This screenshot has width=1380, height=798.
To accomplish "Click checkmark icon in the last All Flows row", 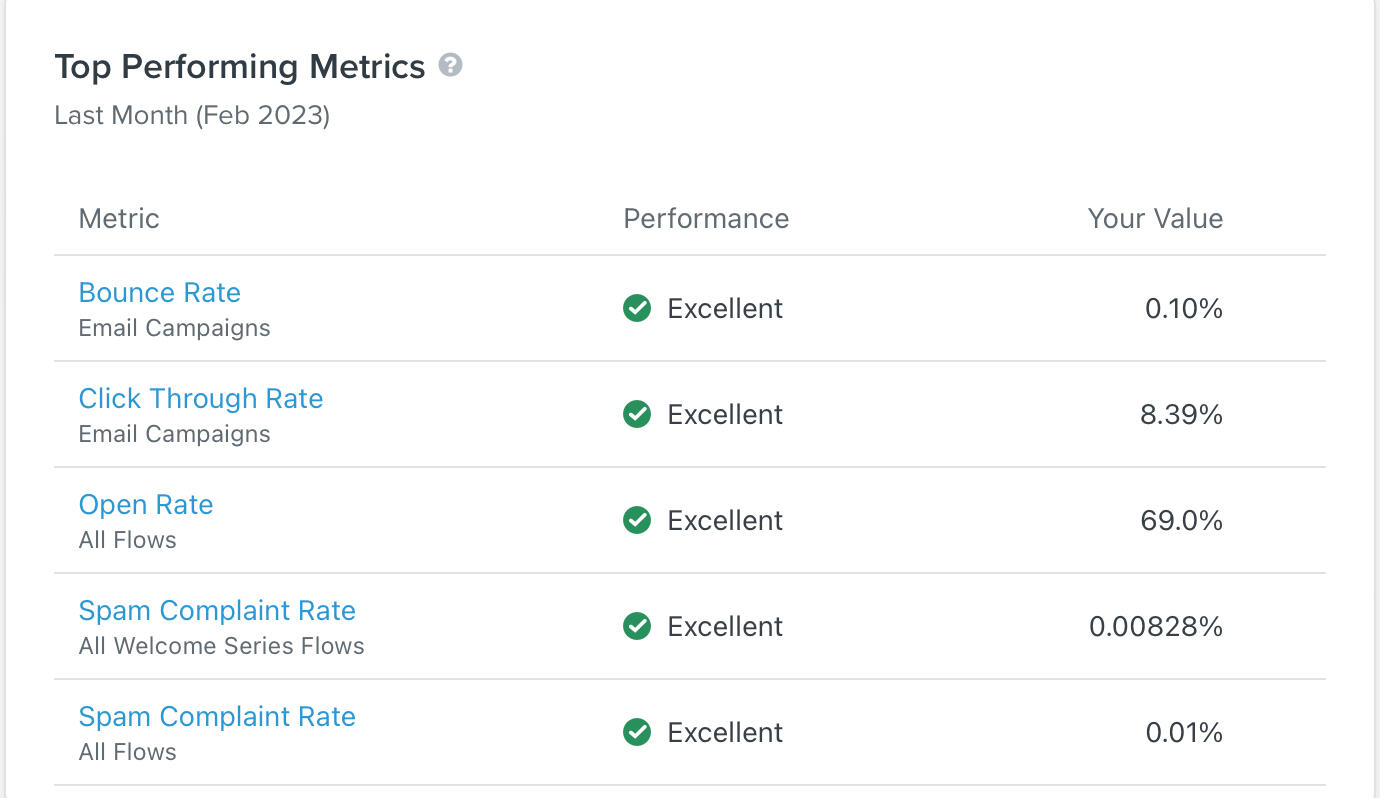I will [x=637, y=732].
